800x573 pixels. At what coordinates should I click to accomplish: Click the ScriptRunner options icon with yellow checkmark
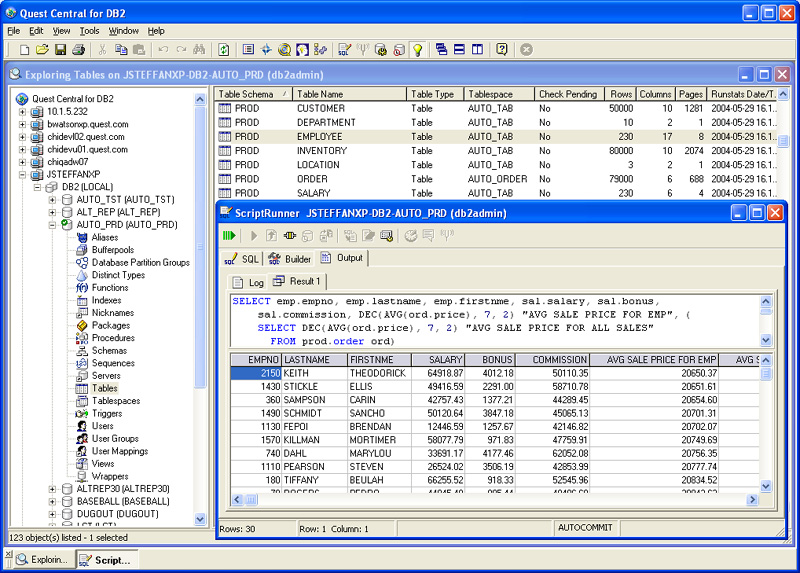tap(387, 235)
